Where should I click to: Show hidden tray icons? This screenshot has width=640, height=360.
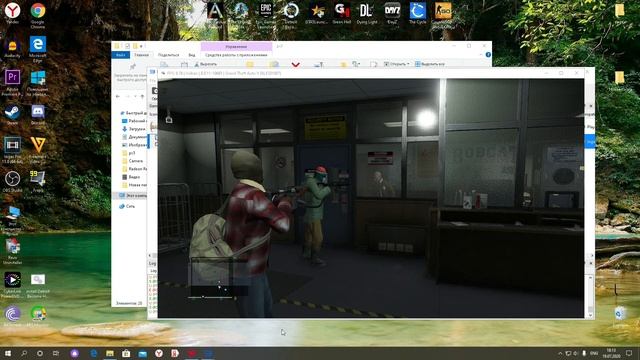point(560,353)
